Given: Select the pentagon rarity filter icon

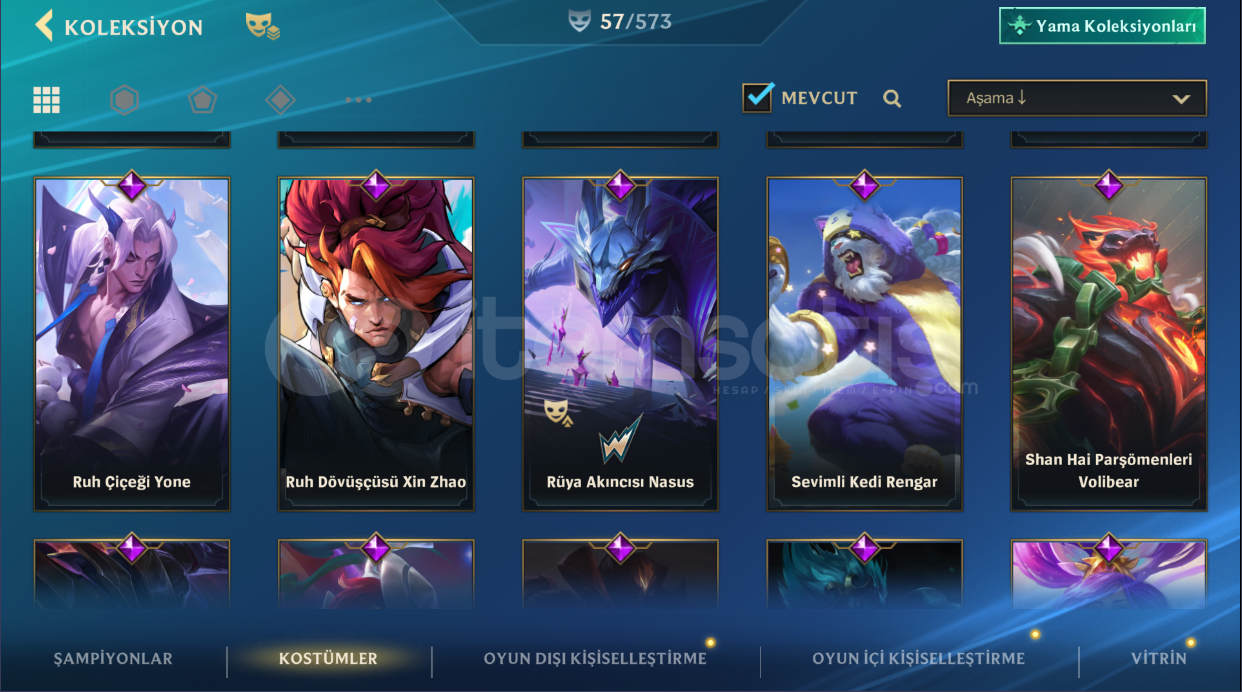Looking at the screenshot, I should coord(203,99).
